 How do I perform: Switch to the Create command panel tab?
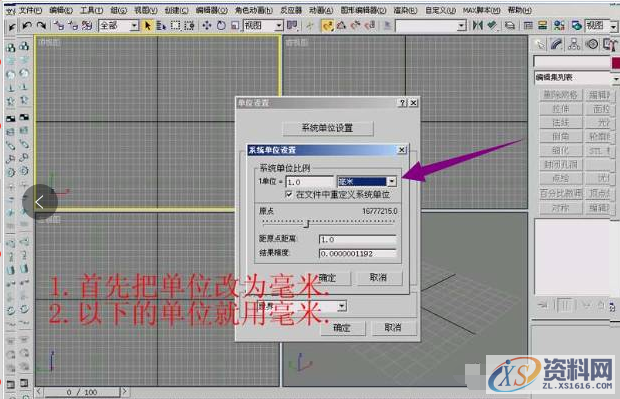[539, 44]
